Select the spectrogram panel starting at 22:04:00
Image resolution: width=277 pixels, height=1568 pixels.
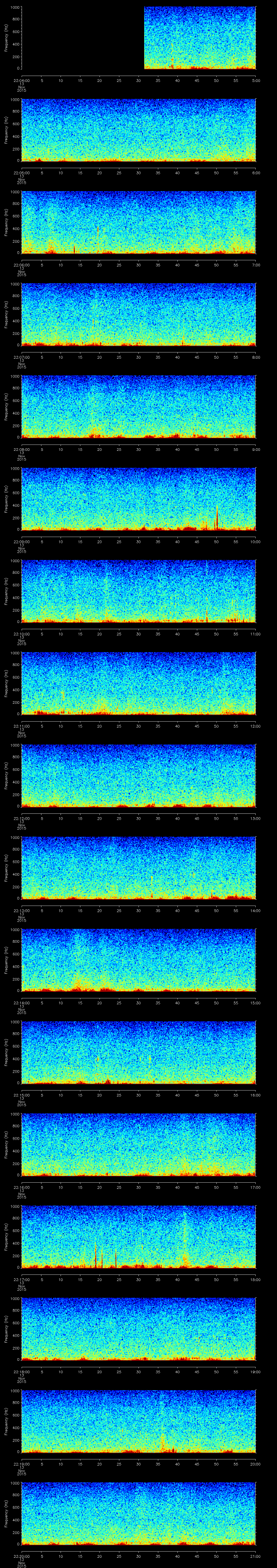(x=139, y=38)
